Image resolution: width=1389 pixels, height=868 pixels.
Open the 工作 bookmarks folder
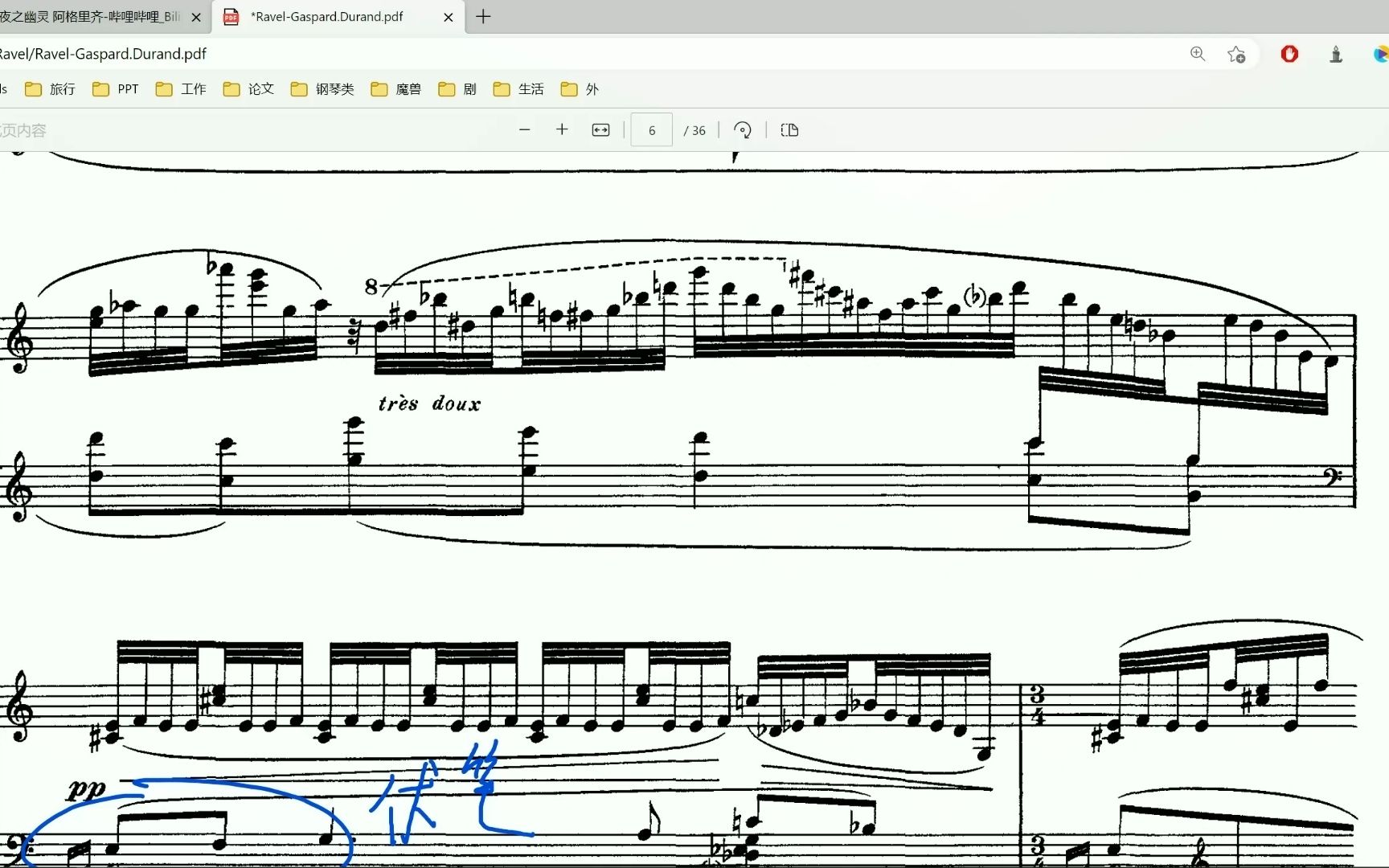(x=181, y=89)
